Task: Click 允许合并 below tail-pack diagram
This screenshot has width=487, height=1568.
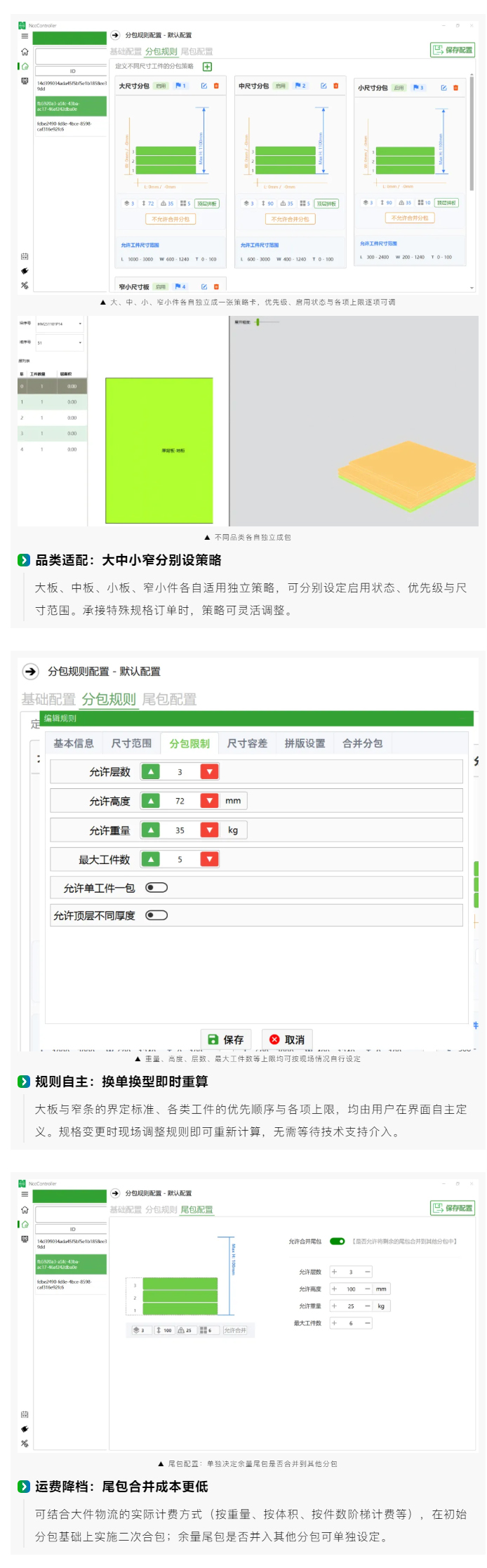Action: tap(235, 1330)
